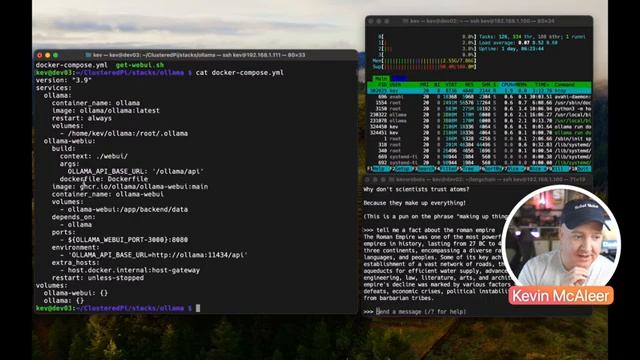The height and width of the screenshot is (360, 640).
Task: Click the Mem usage bar in htop
Action: (424, 60)
